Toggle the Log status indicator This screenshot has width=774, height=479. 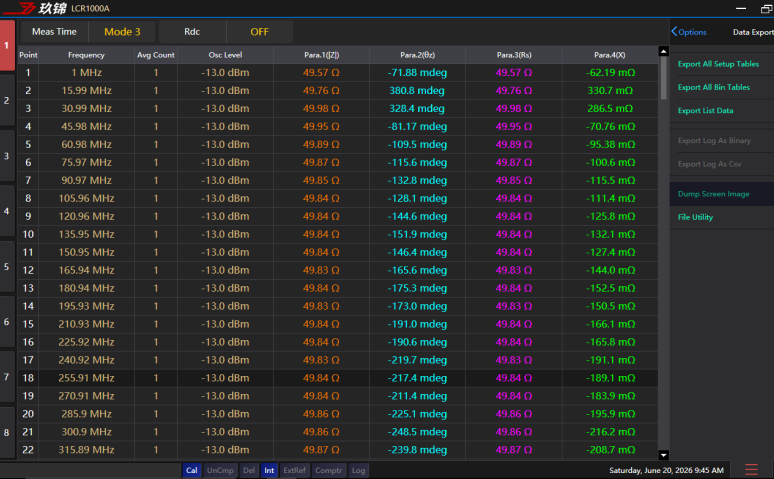pyautogui.click(x=358, y=470)
